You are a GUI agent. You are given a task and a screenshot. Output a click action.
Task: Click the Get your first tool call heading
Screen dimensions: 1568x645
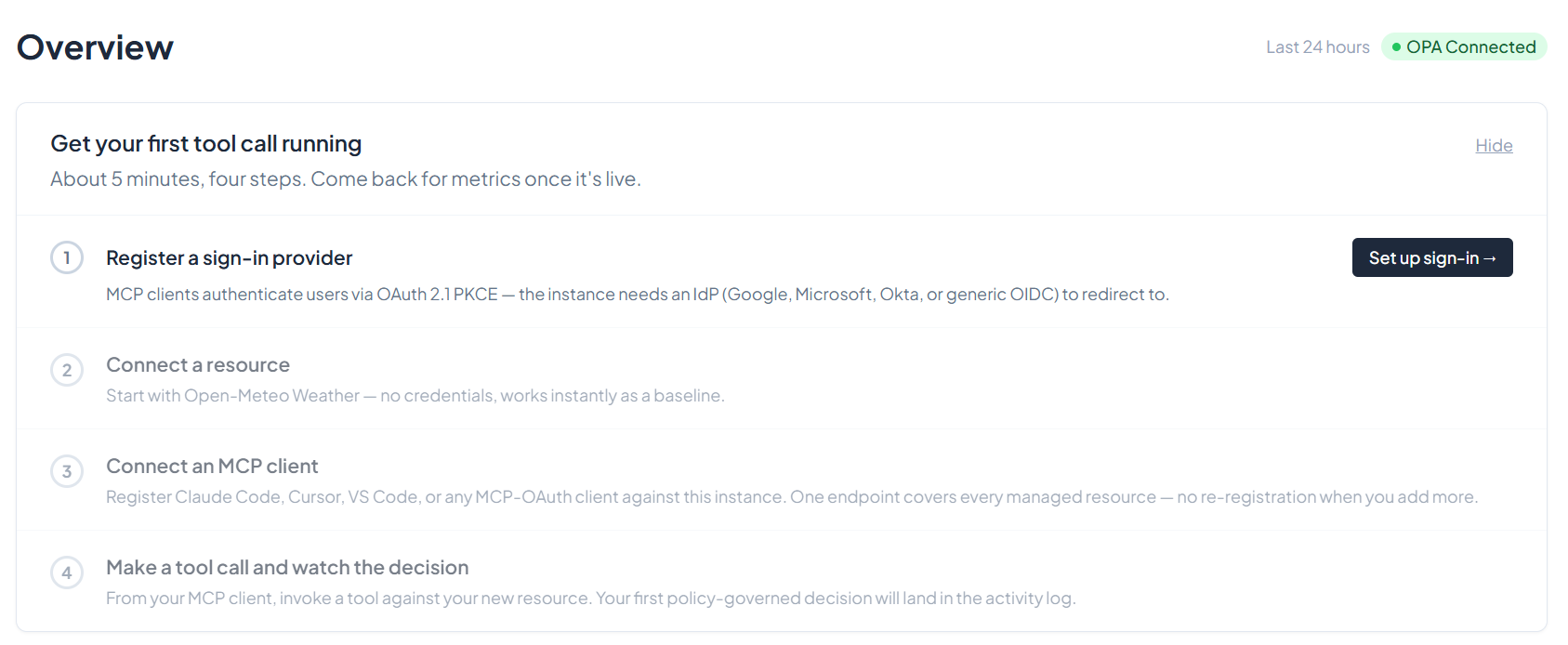click(x=205, y=143)
